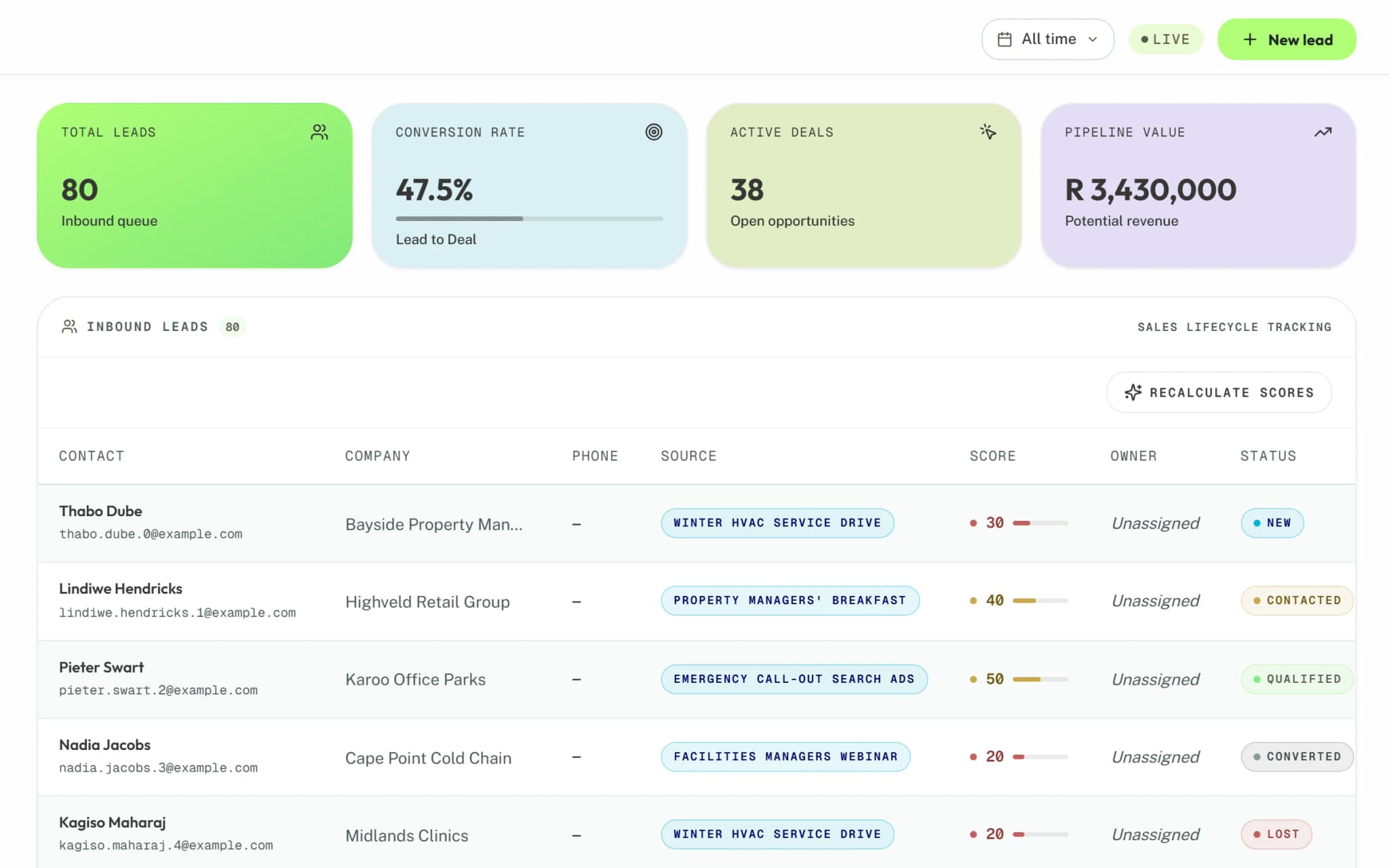The image size is (1389, 868).
Task: Click the people icon on Total Leads card
Action: 319,132
